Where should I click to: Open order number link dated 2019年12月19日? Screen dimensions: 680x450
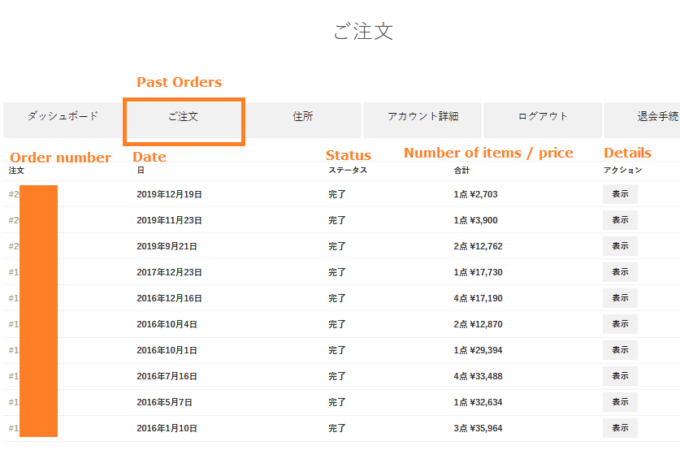click(x=13, y=194)
